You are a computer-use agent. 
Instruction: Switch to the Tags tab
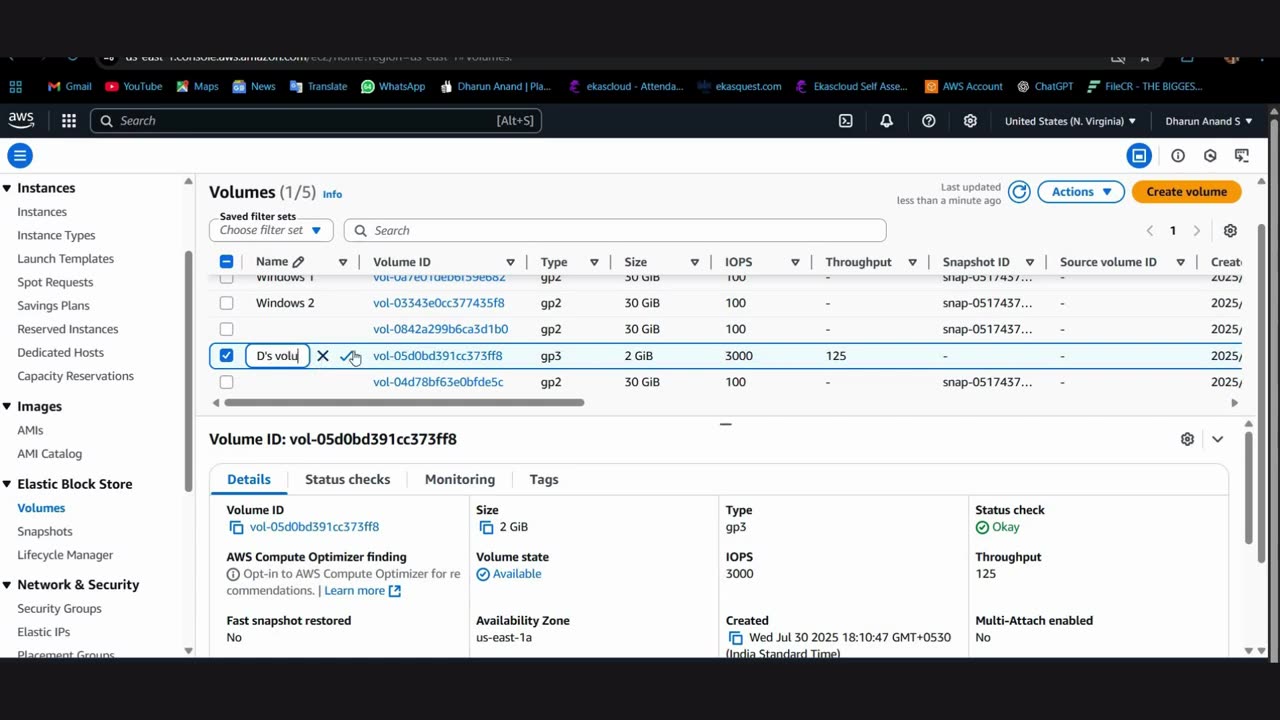(x=544, y=479)
